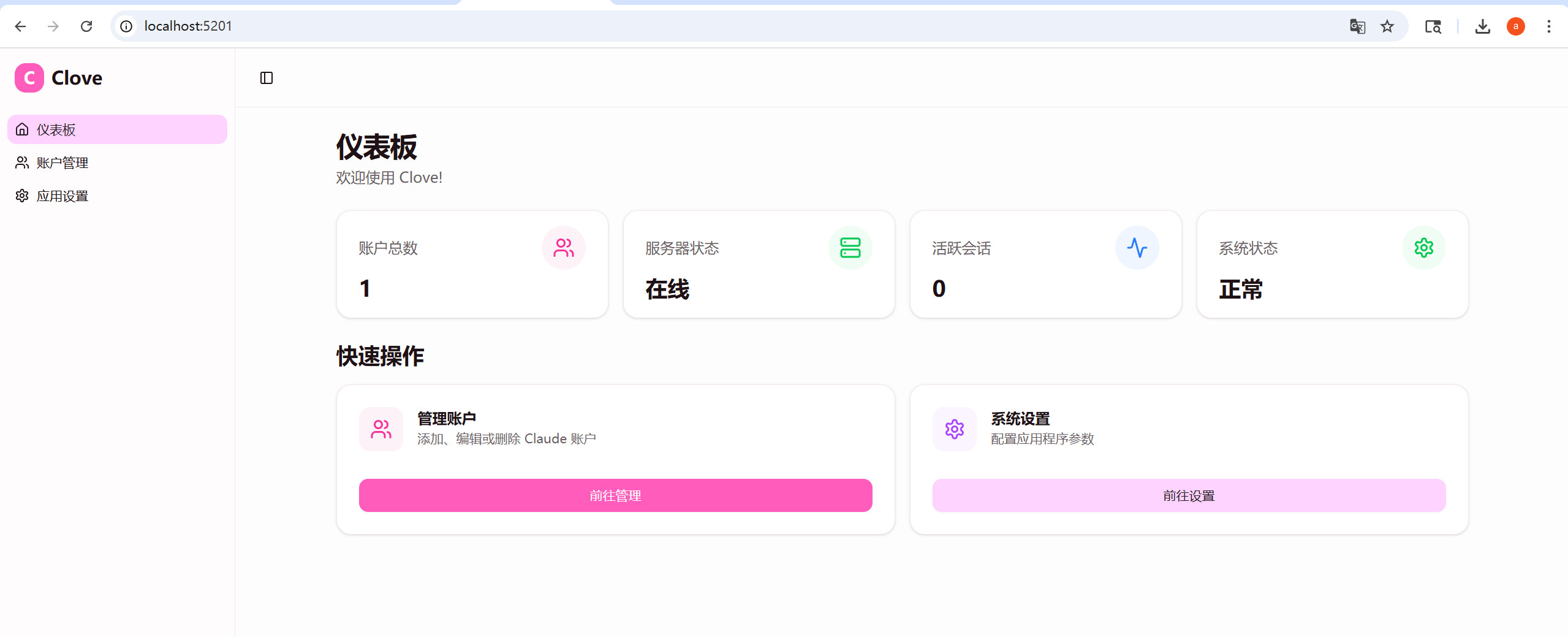
Task: Click the purple gear icon beside 系统设置
Action: coord(955,429)
